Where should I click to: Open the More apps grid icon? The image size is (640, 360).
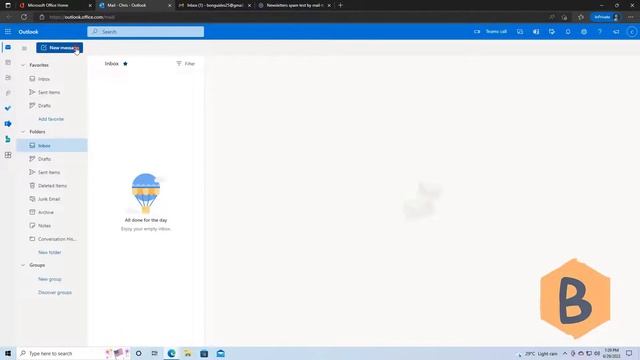(8, 155)
